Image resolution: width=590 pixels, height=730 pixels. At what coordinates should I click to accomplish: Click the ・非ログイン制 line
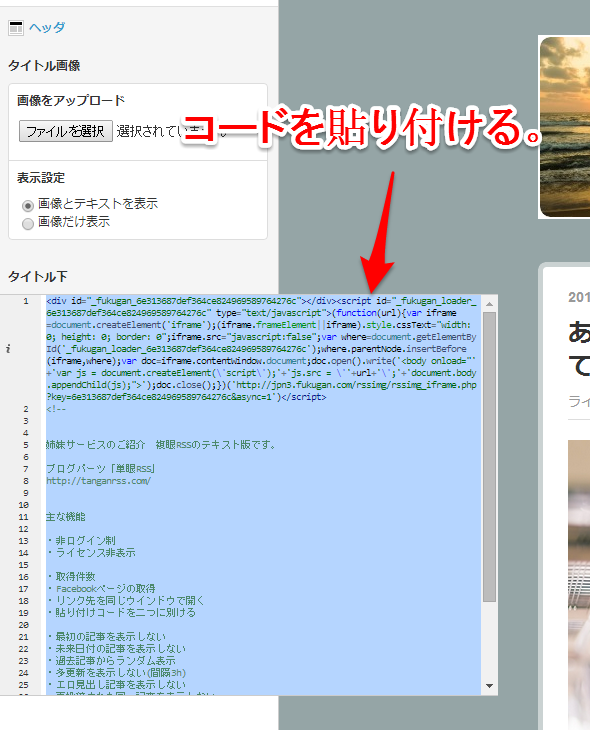pos(81,541)
